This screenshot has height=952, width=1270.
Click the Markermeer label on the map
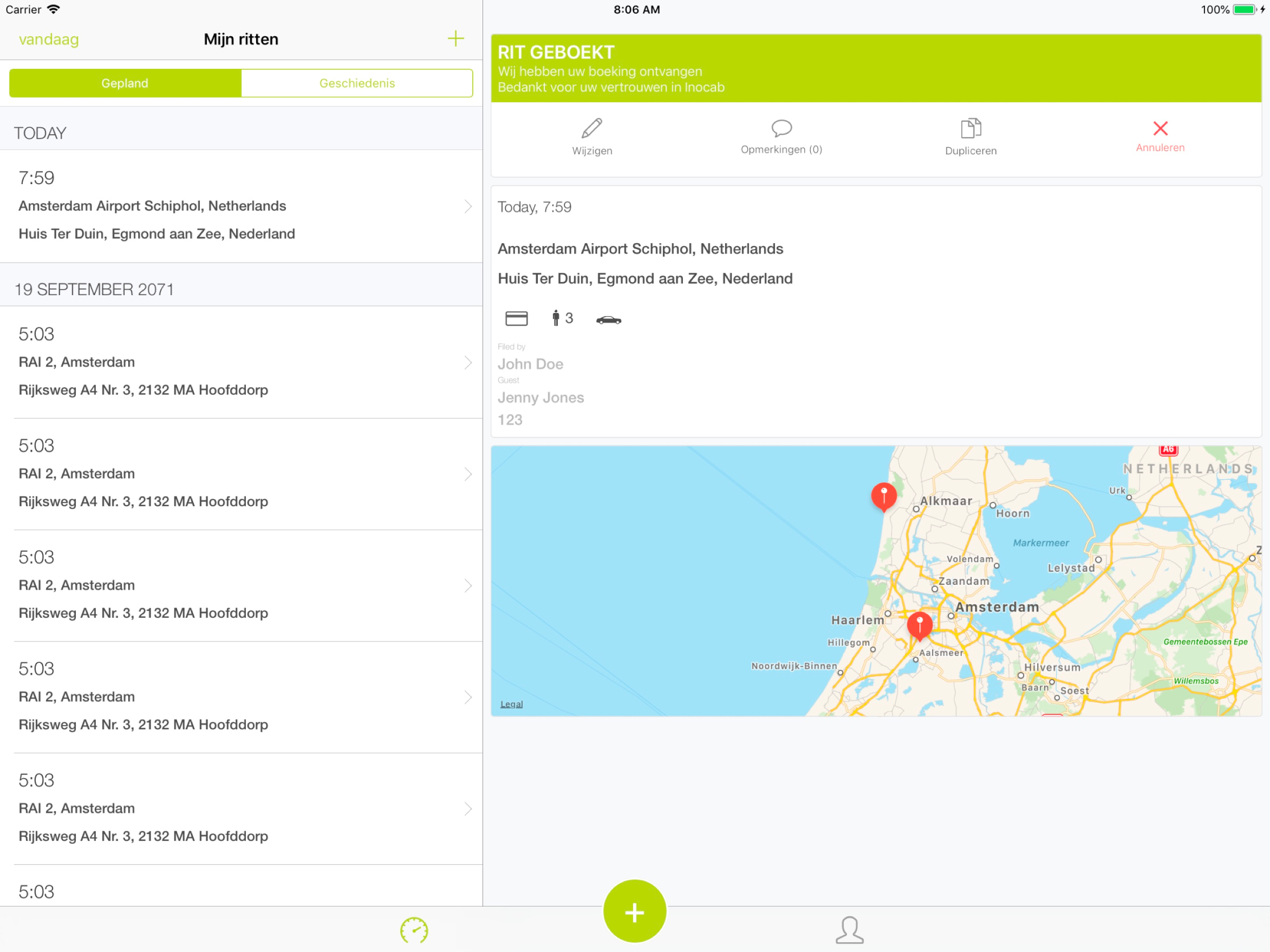(x=1040, y=542)
